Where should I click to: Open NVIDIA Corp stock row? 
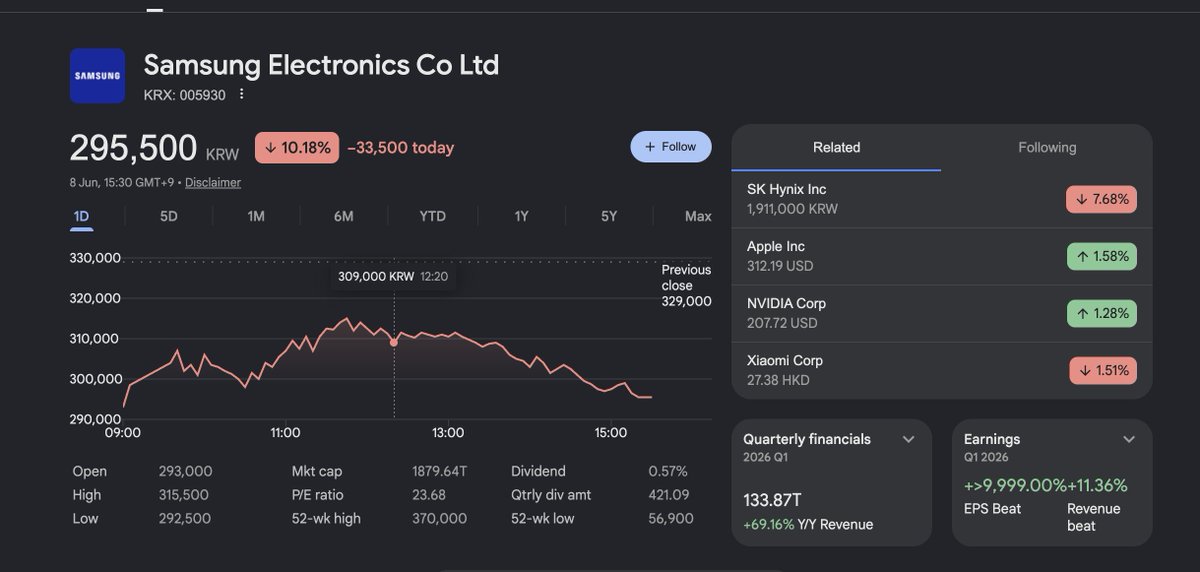click(942, 313)
